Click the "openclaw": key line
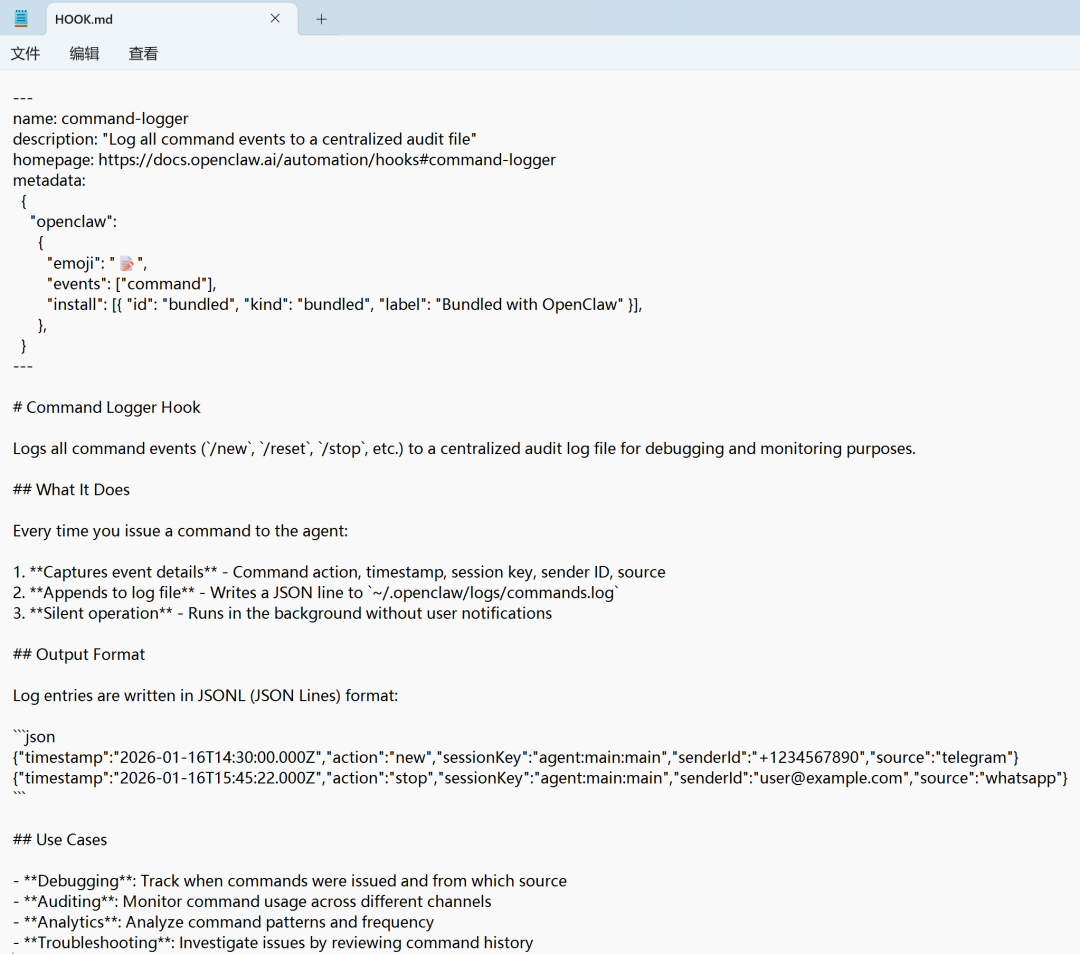 (74, 222)
